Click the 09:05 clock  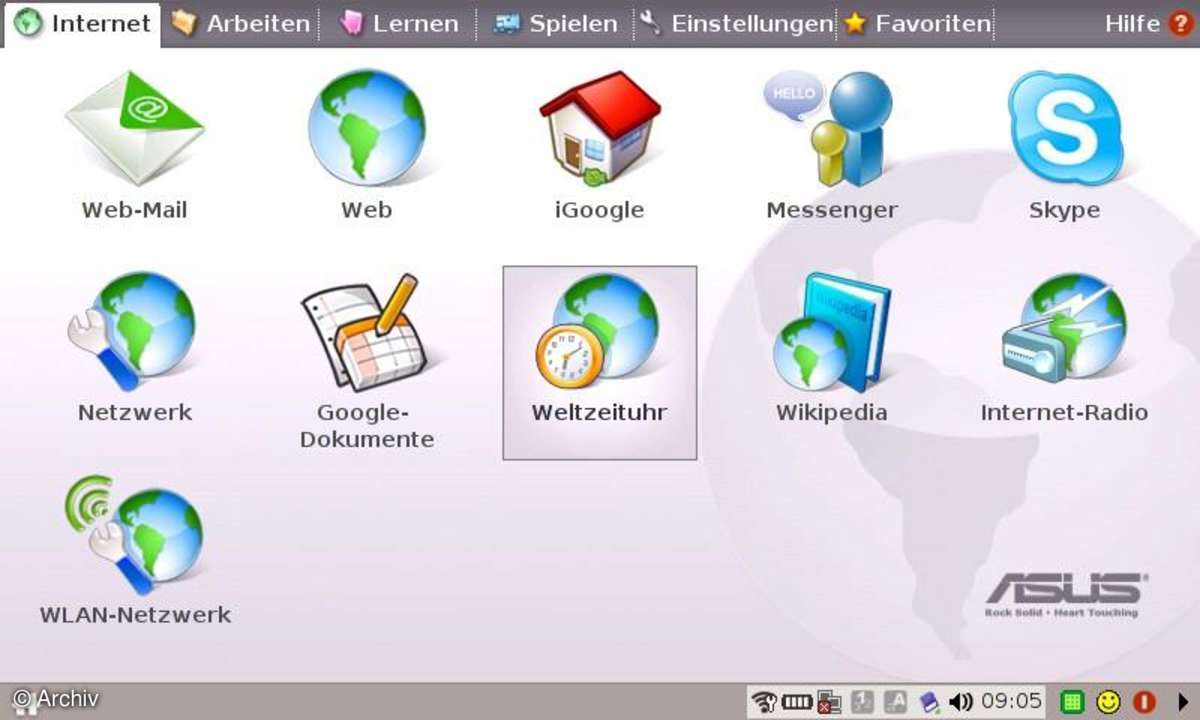tap(1011, 701)
